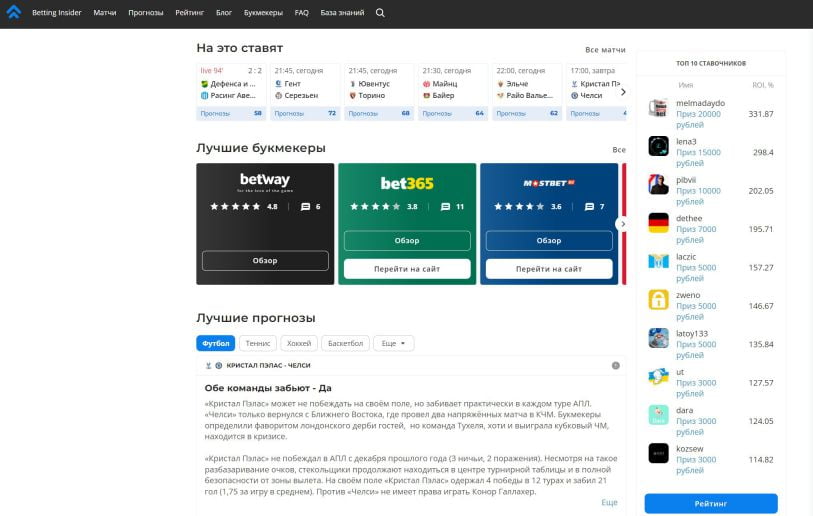Open the Блог menu item
The height and width of the screenshot is (516, 813).
pyautogui.click(x=223, y=12)
